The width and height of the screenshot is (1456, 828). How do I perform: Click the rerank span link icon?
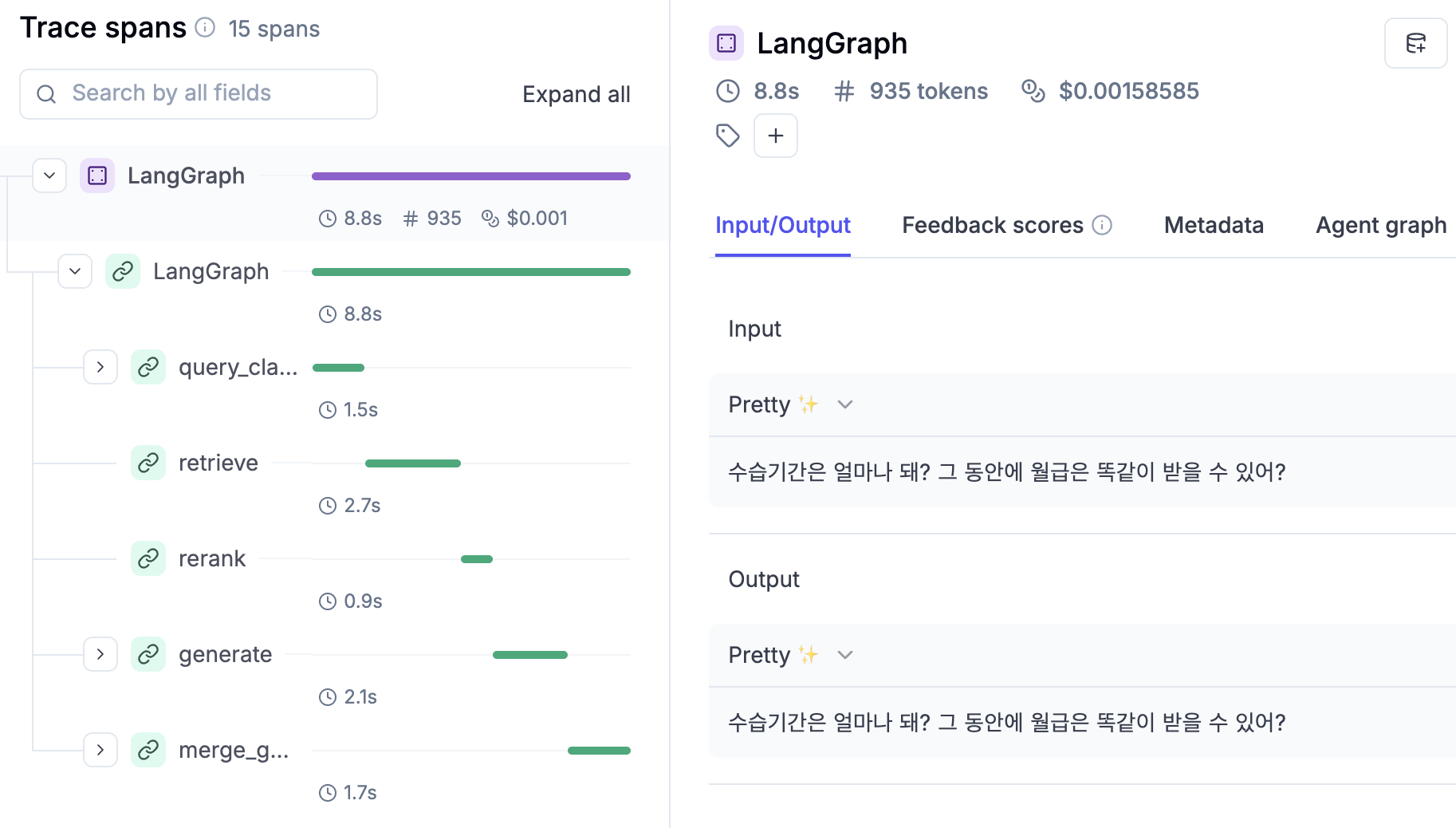pyautogui.click(x=148, y=558)
